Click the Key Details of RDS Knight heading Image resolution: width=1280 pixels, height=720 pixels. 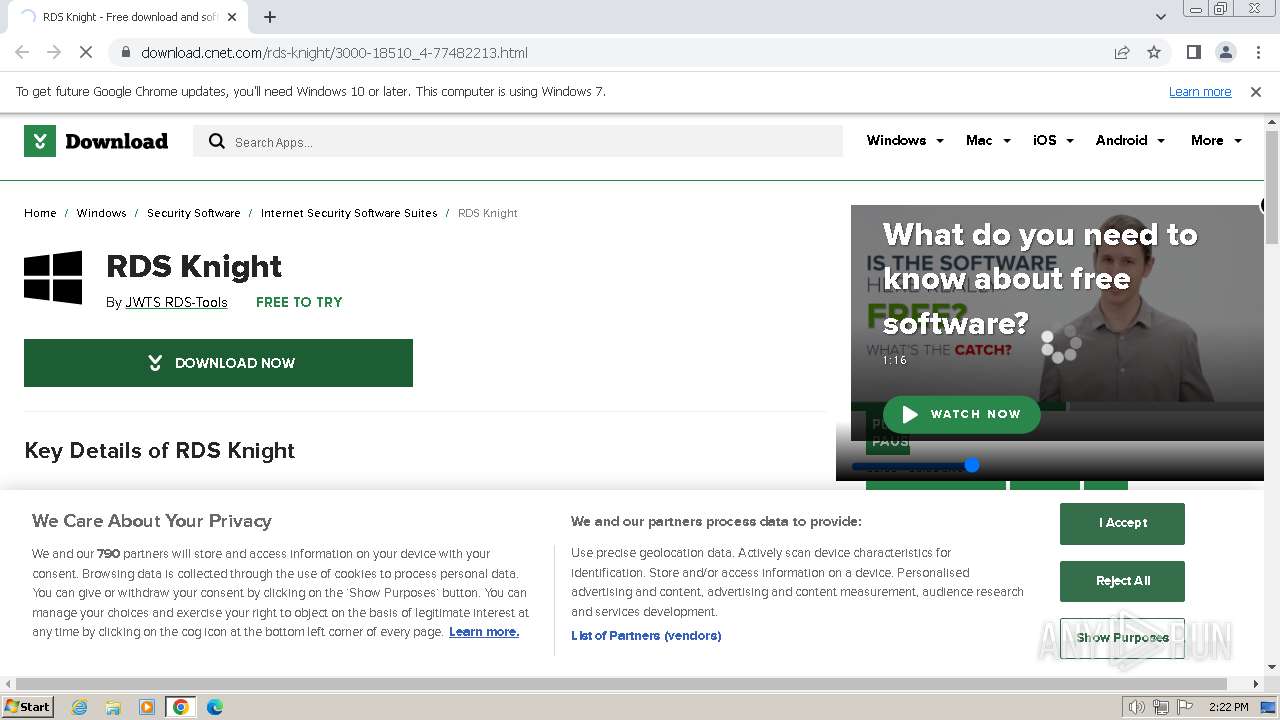(x=159, y=450)
